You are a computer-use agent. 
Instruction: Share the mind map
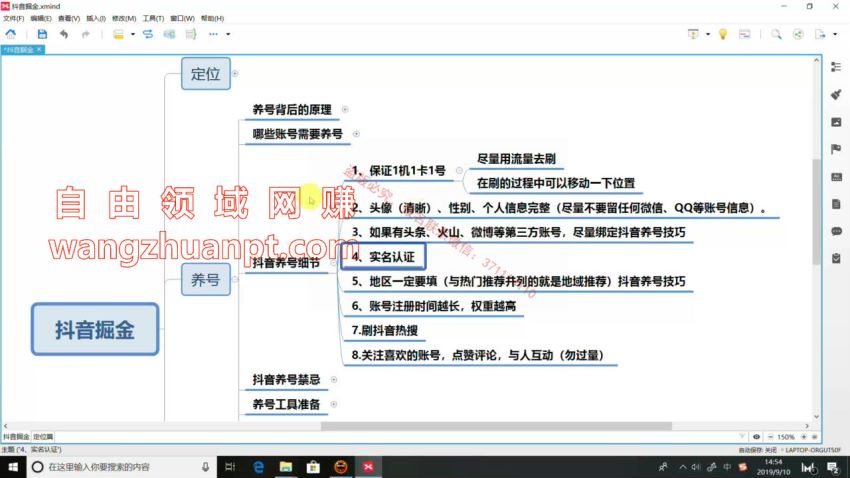(798, 34)
